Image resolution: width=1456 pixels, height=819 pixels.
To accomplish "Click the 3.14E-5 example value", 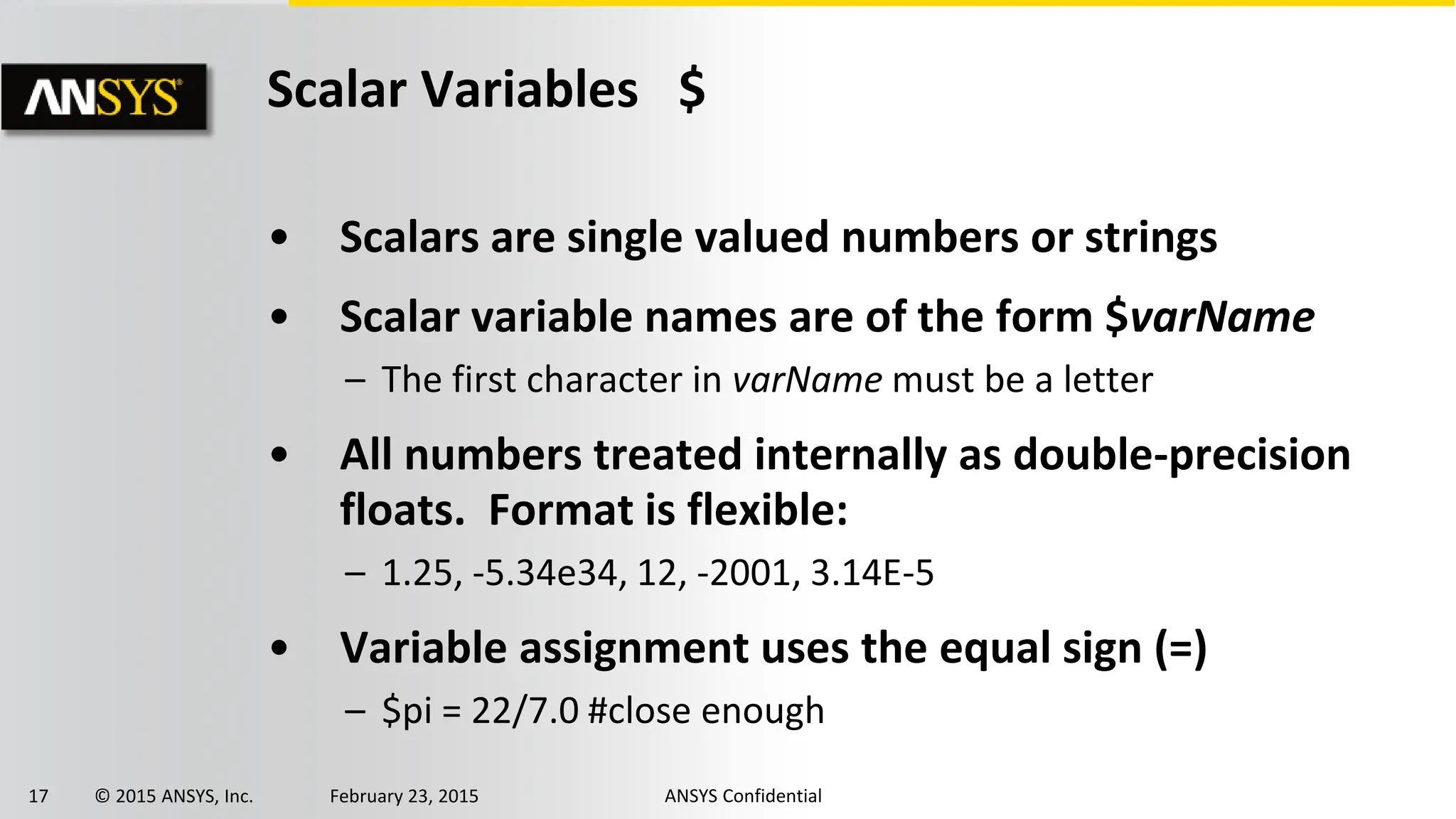I will coord(872,572).
